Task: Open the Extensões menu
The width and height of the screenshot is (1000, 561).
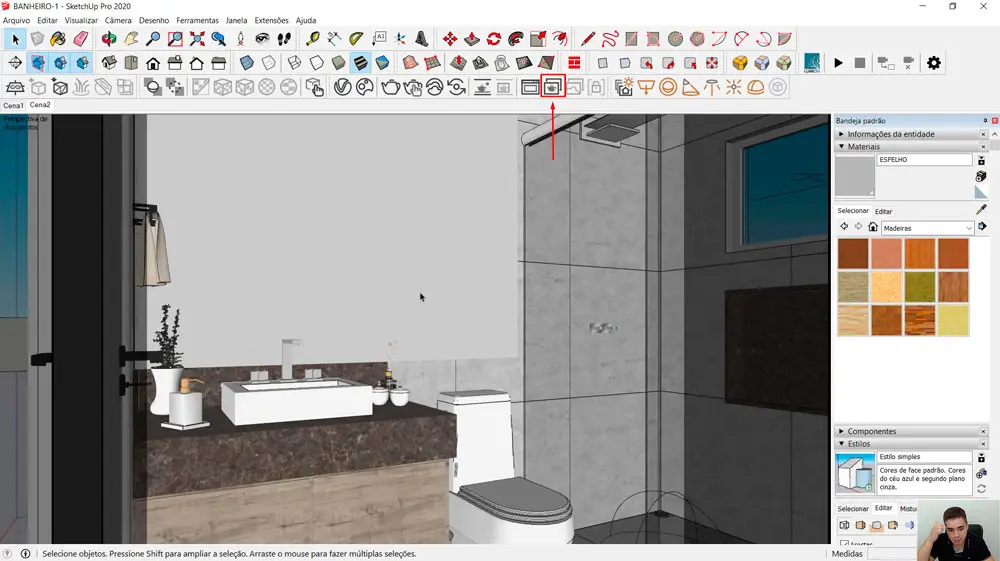Action: click(271, 20)
